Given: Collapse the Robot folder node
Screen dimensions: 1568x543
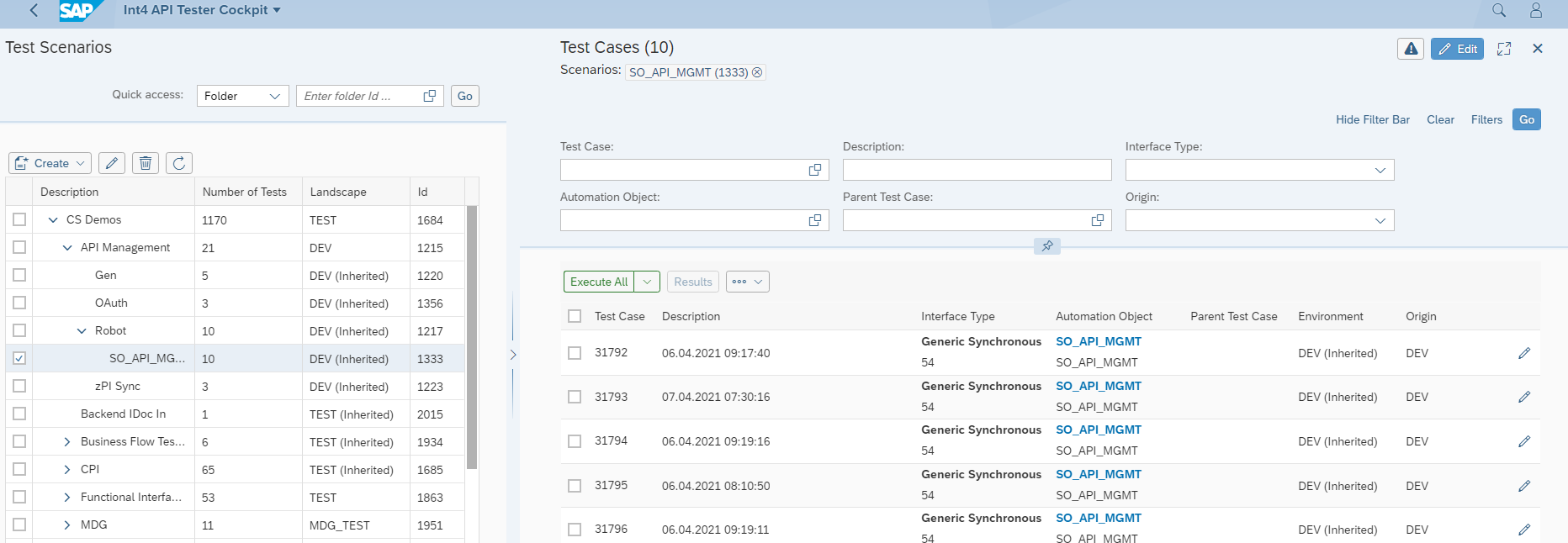Looking at the screenshot, I should [x=82, y=331].
